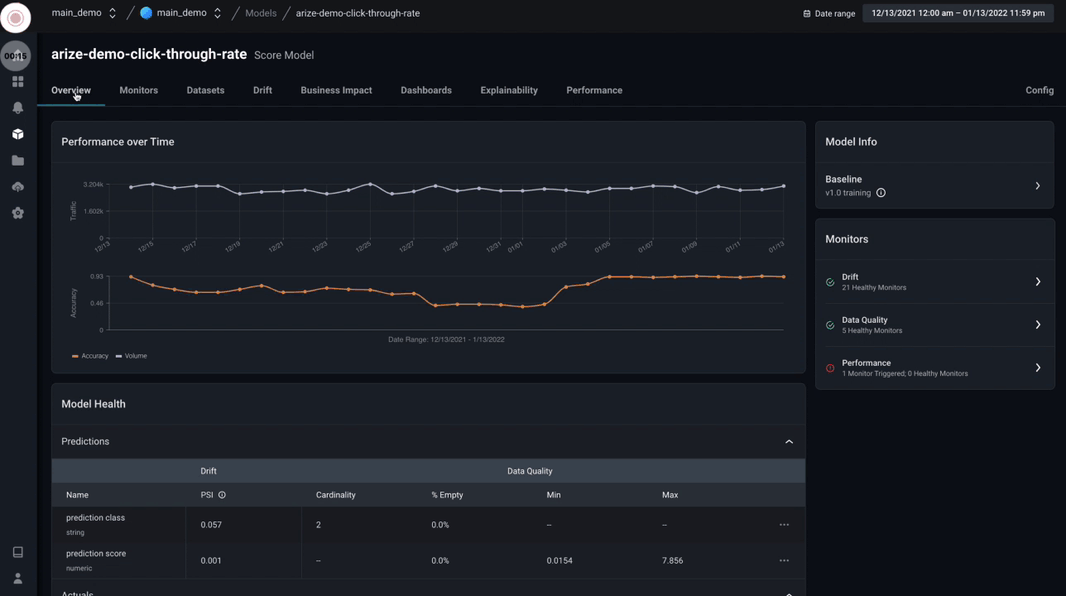Click the Min value 0.0154
The image size is (1066, 596).
pos(560,561)
